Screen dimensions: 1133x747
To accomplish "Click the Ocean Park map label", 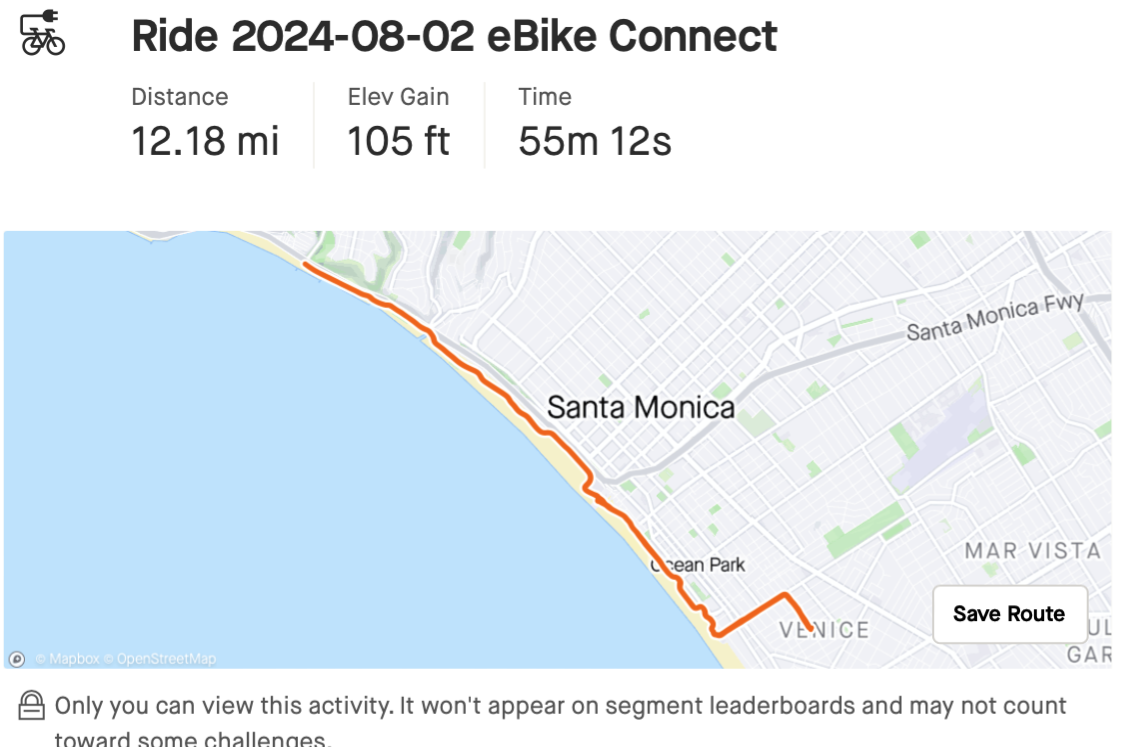I will tap(698, 565).
